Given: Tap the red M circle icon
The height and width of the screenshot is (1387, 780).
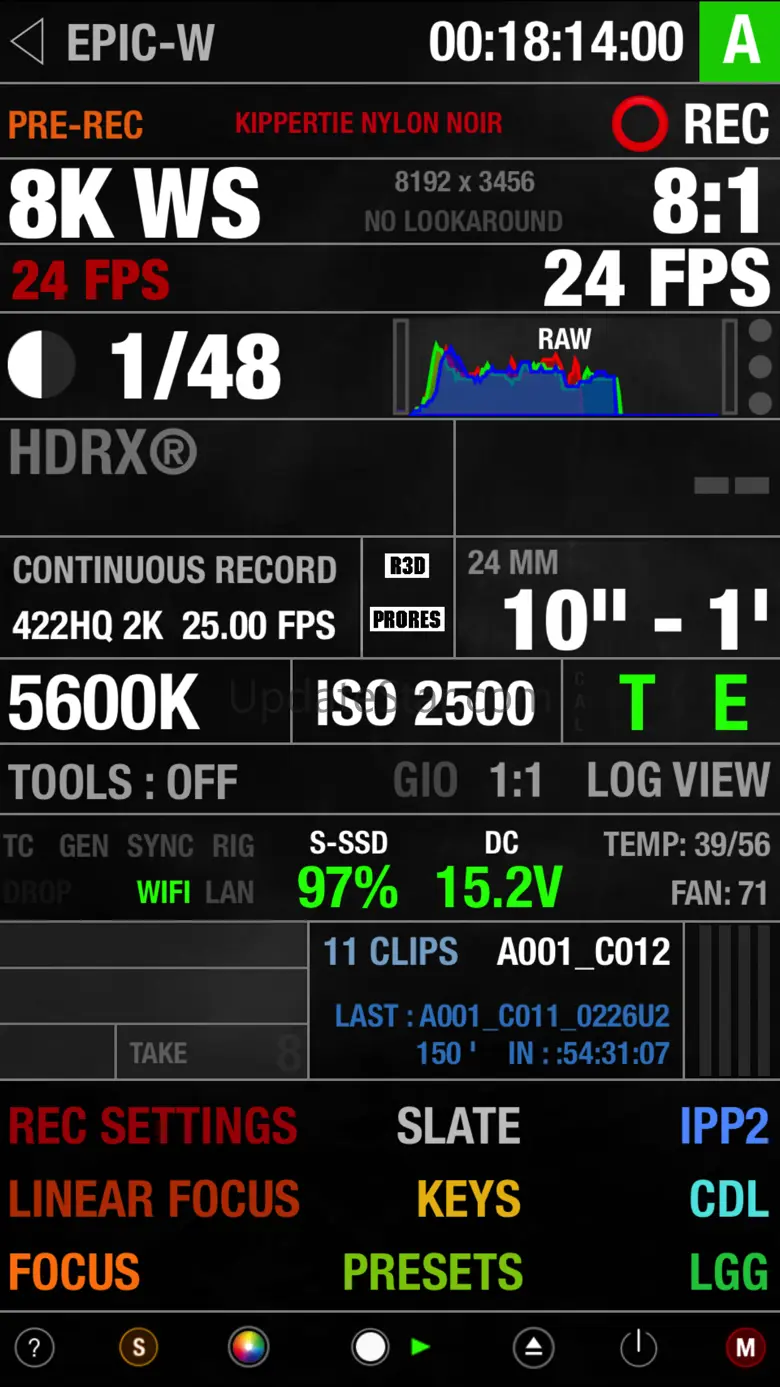Looking at the screenshot, I should coord(745,1348).
